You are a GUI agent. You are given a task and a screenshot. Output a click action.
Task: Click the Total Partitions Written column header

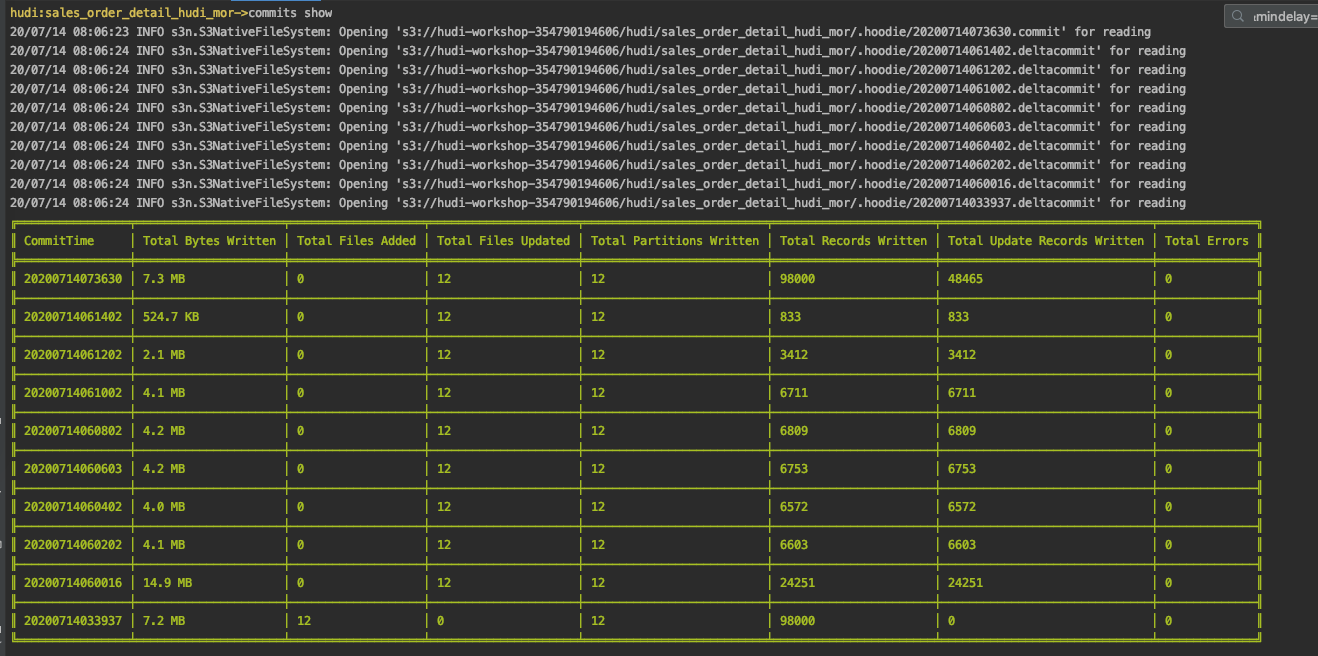pos(674,241)
